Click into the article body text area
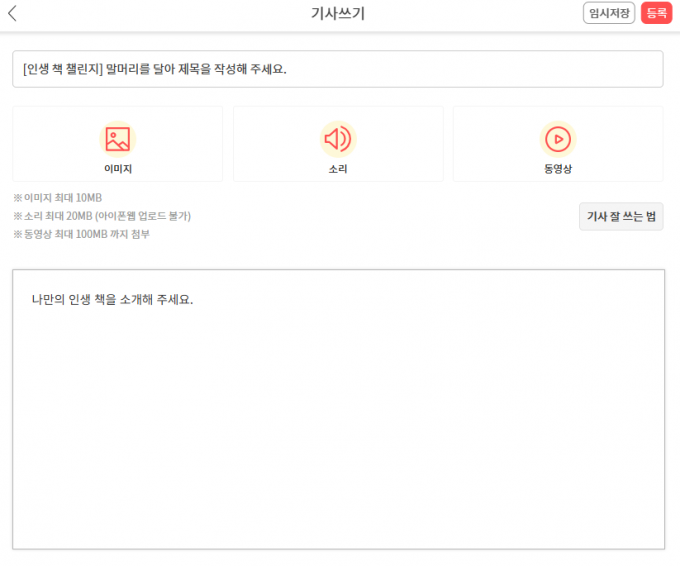This screenshot has width=680, height=566. (x=339, y=409)
